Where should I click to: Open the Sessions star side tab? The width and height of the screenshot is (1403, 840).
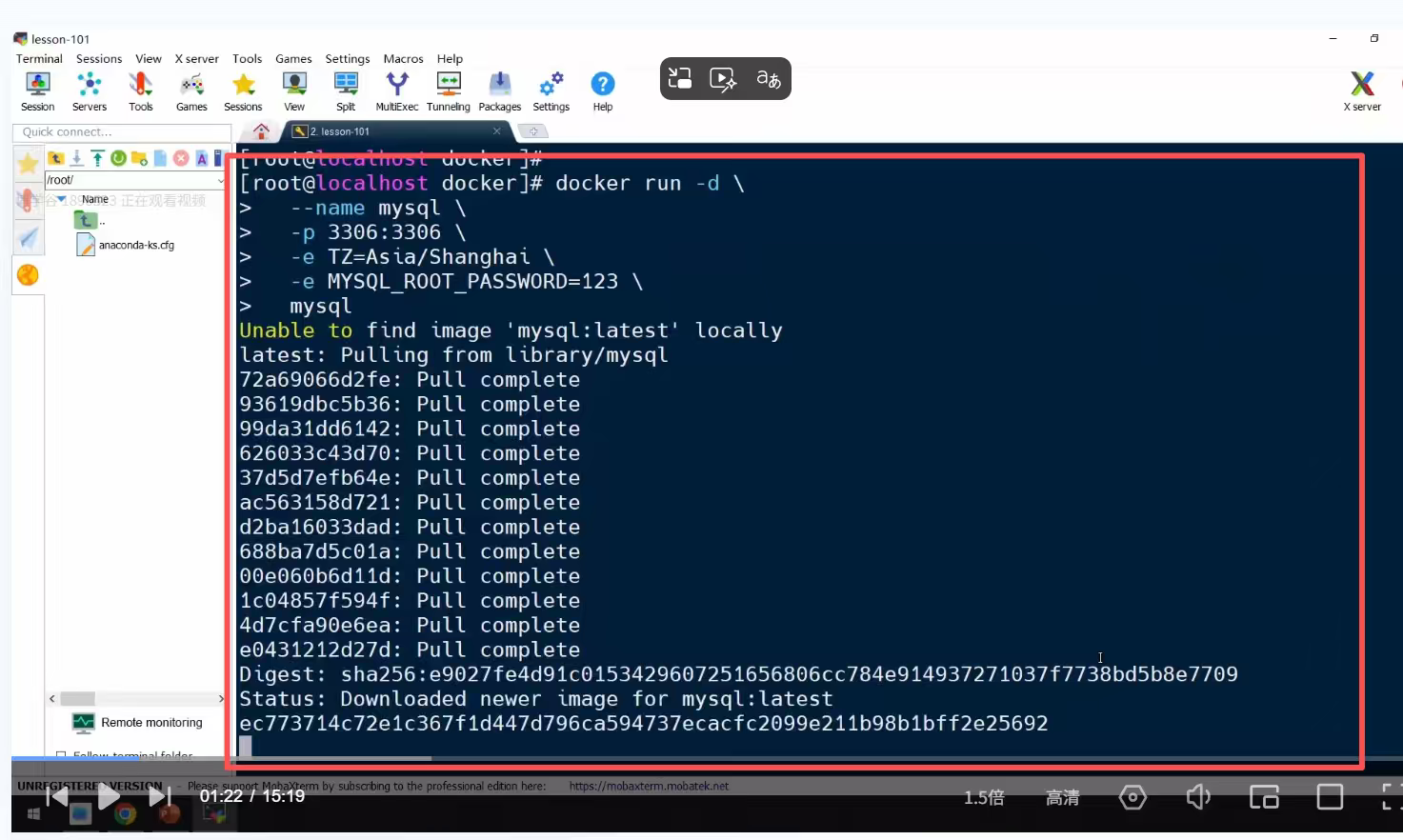(29, 163)
